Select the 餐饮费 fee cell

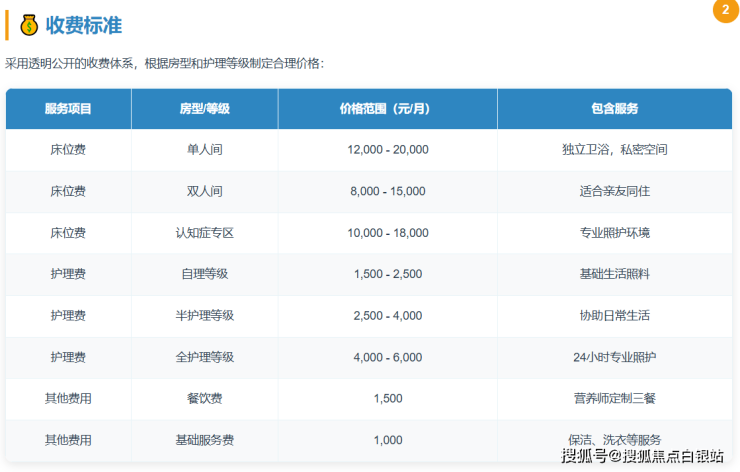click(x=204, y=398)
